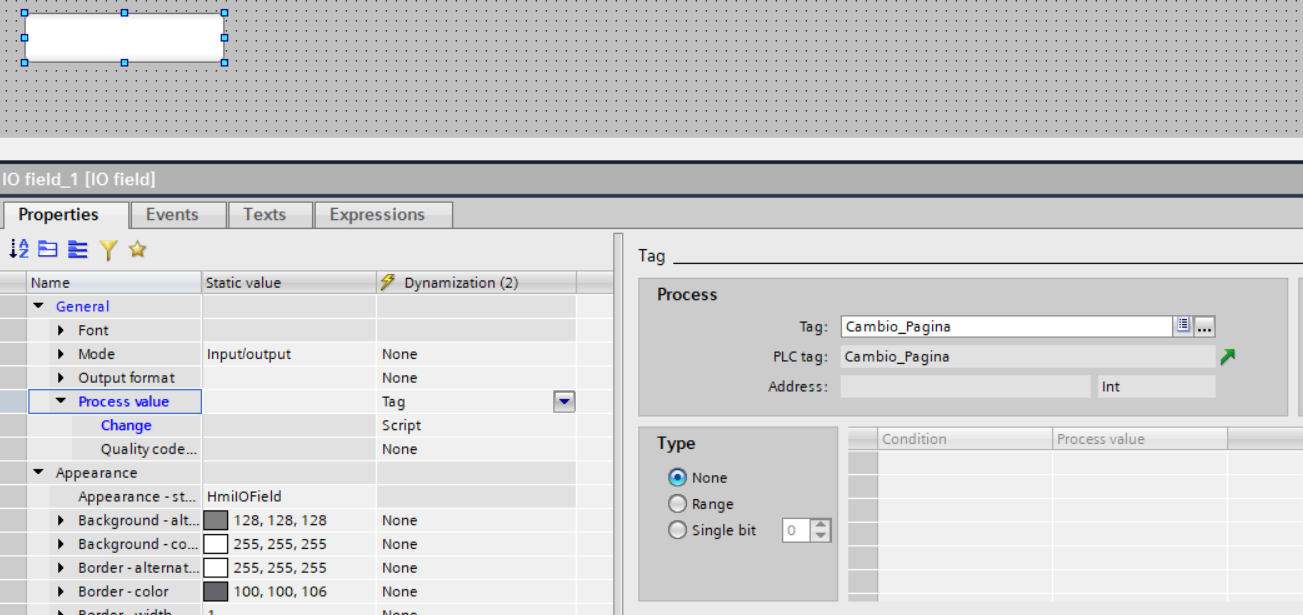This screenshot has width=1303, height=615.
Task: Click the collapse all categories icon
Action: coord(48,249)
